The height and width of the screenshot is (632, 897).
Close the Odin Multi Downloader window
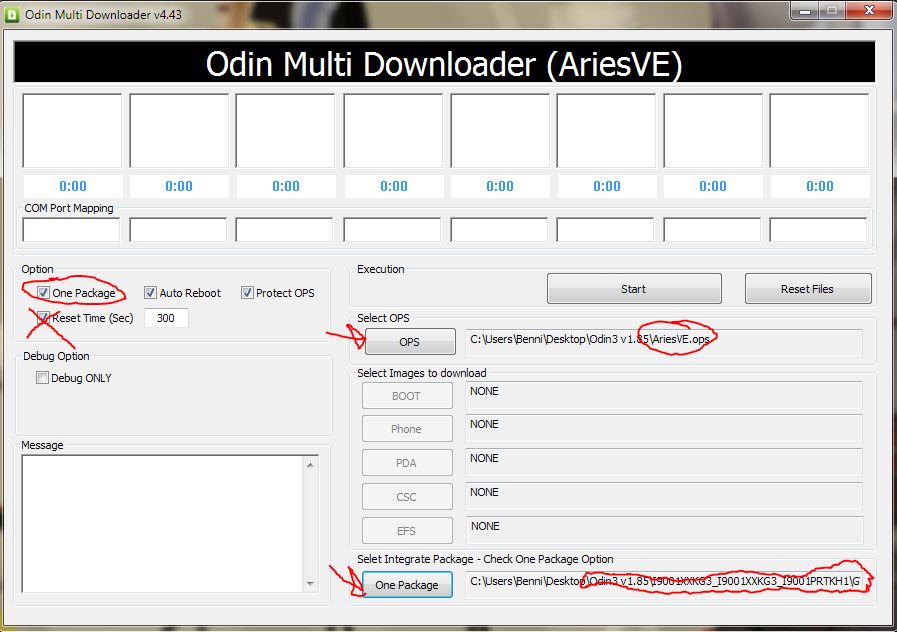[x=869, y=10]
